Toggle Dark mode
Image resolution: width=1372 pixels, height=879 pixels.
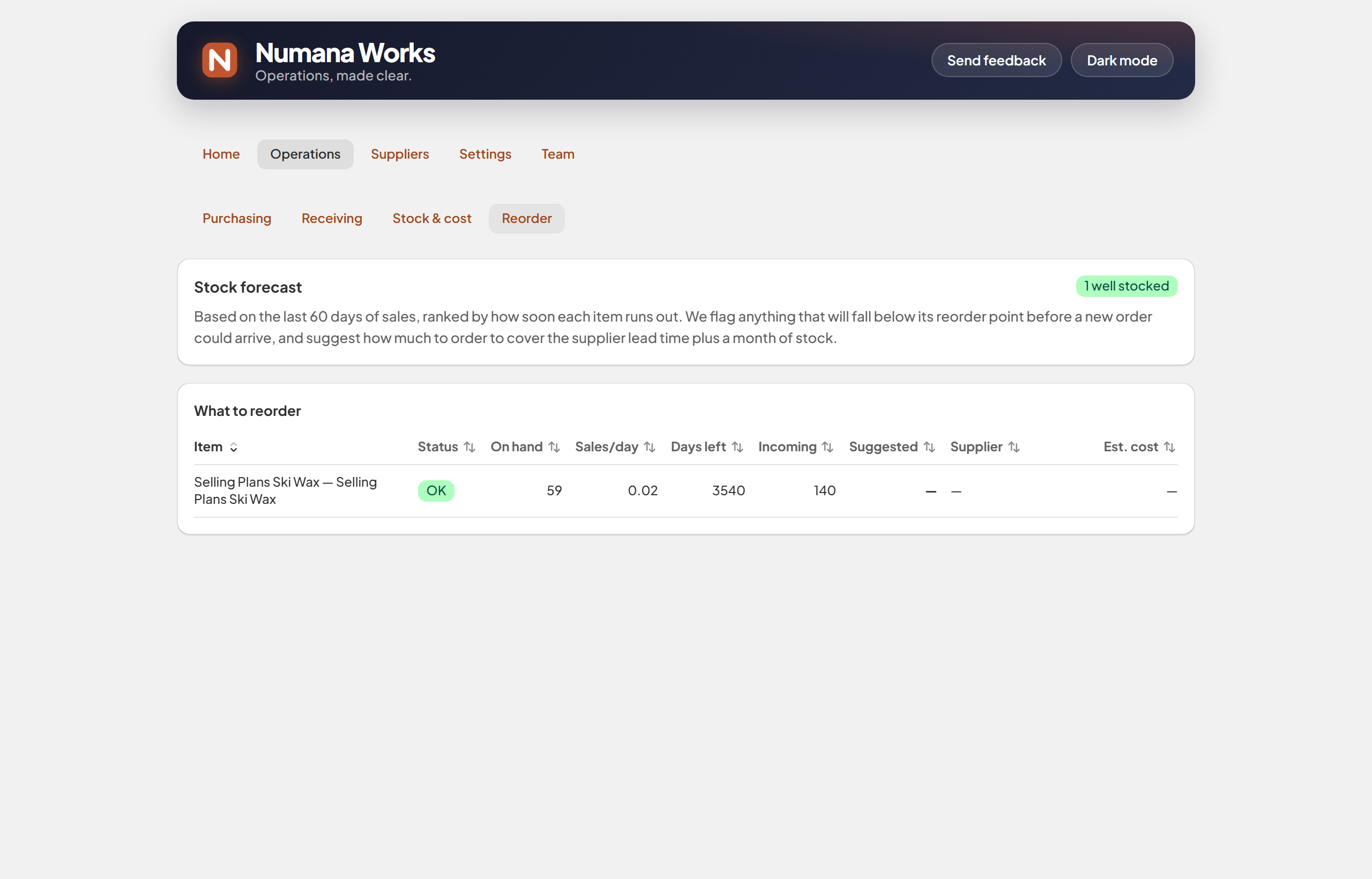(x=1122, y=60)
